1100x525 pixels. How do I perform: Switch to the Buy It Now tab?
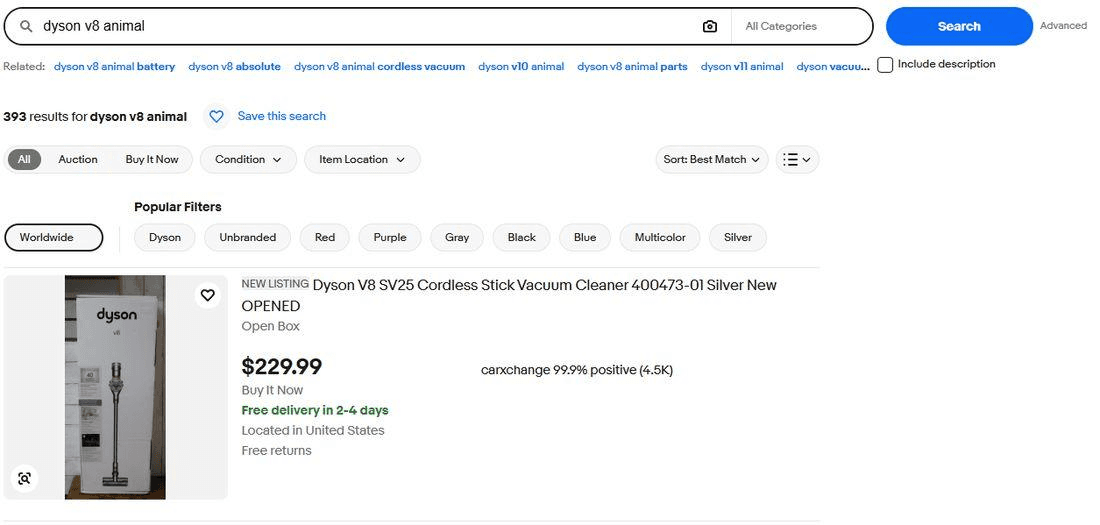pyautogui.click(x=152, y=160)
